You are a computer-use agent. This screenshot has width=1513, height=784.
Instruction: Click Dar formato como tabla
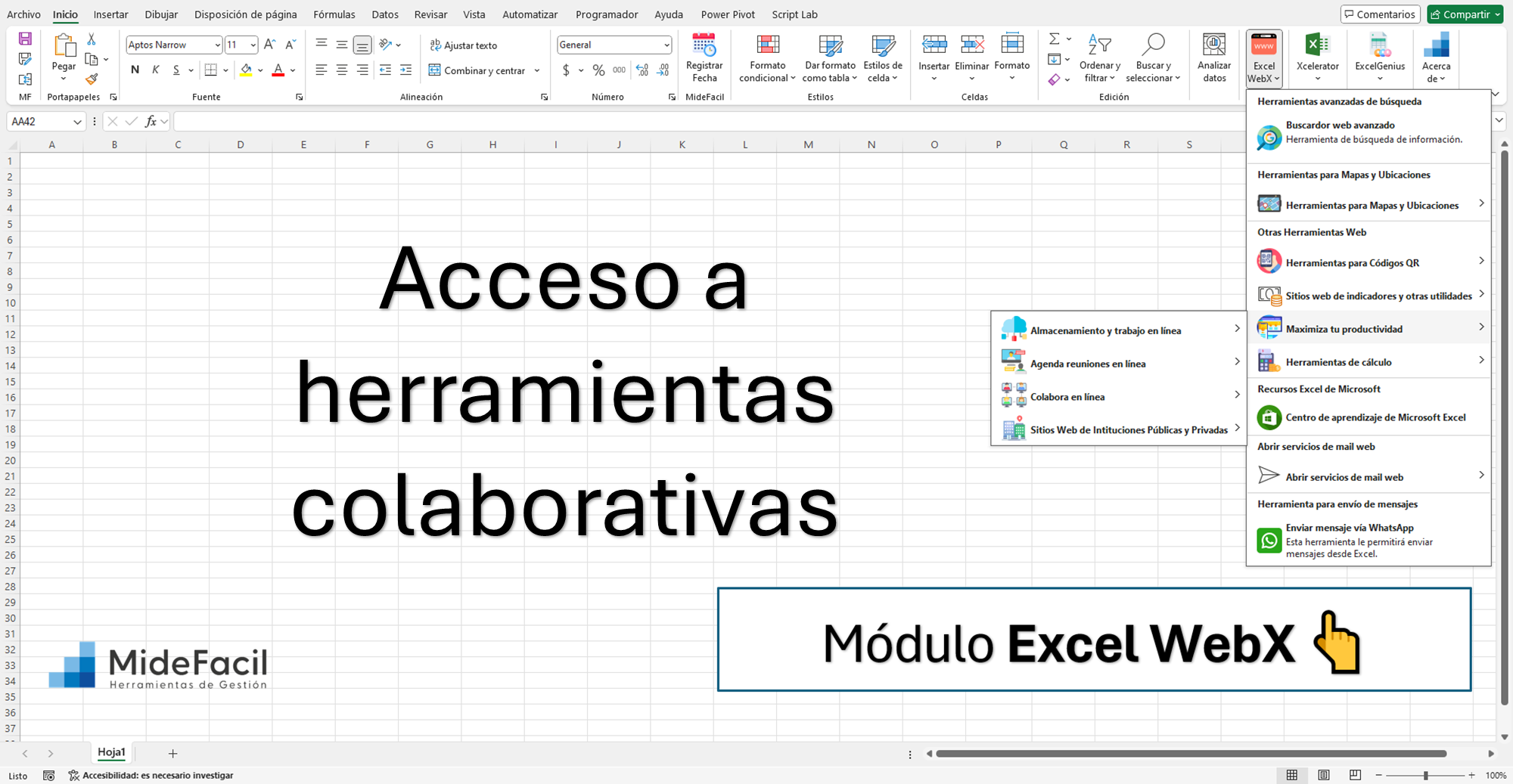point(830,58)
